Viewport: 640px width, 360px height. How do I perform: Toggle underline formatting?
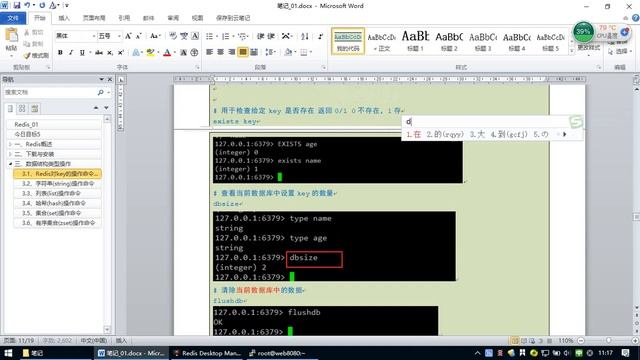tap(82, 52)
